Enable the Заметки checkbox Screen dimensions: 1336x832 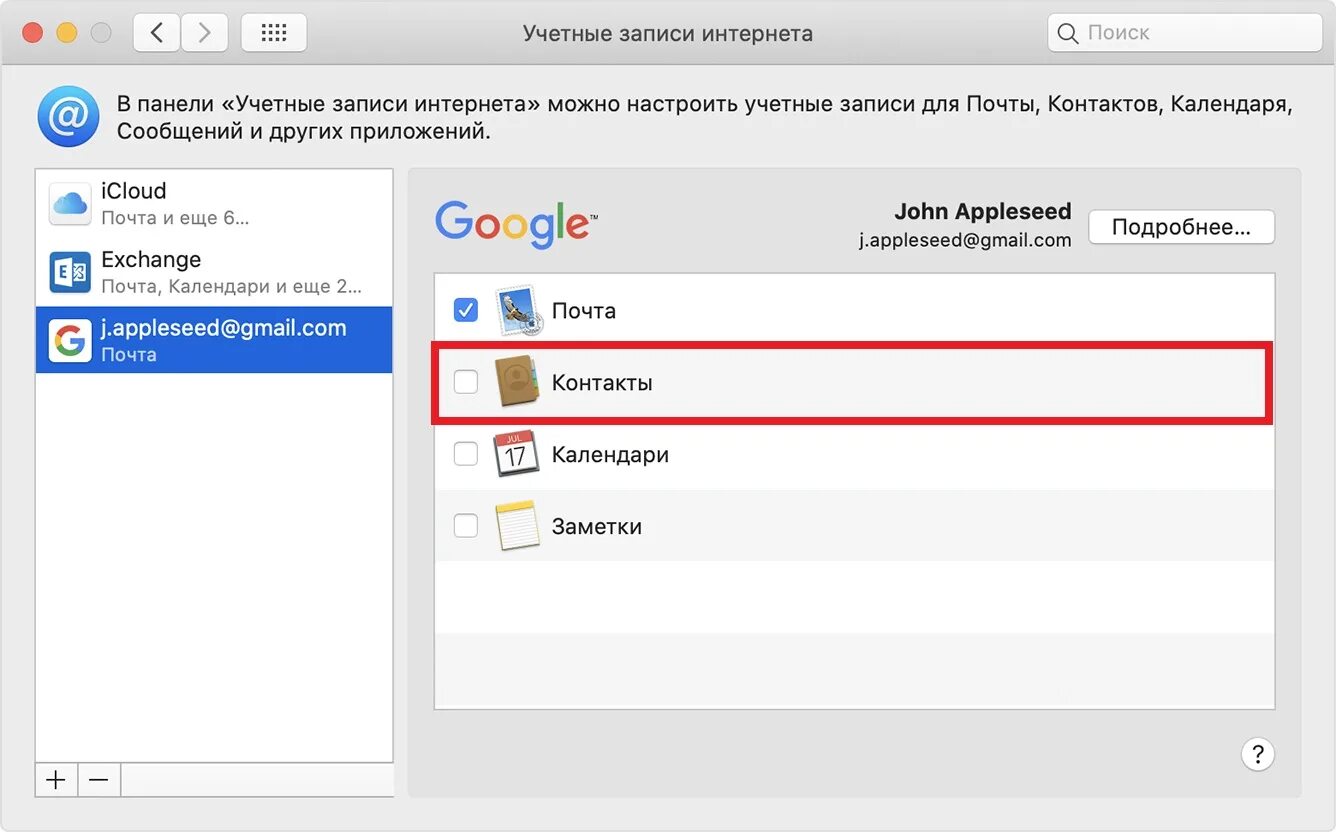[x=466, y=526]
